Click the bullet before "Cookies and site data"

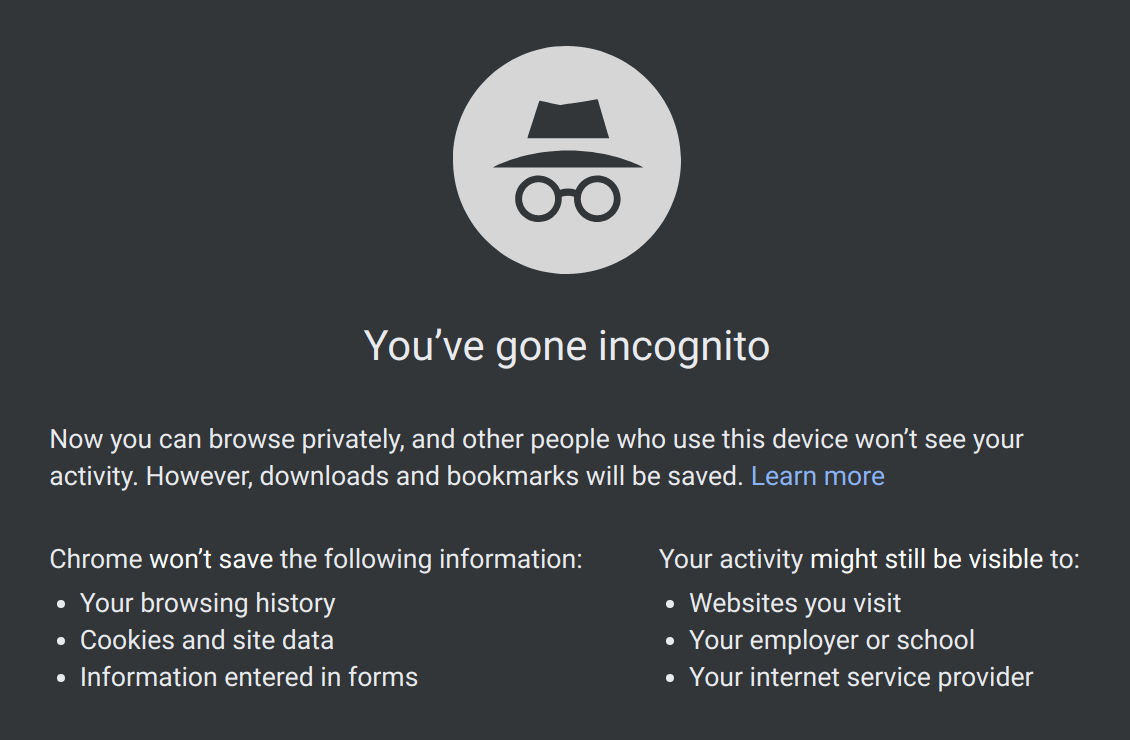click(61, 641)
